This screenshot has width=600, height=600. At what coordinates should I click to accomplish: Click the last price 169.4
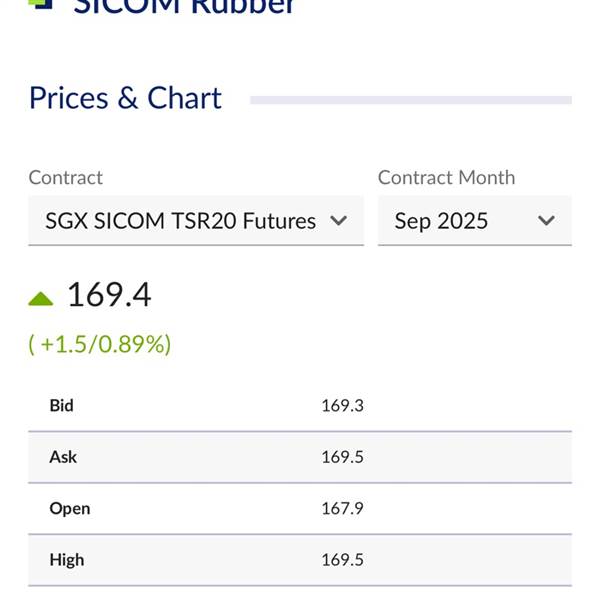pyautogui.click(x=109, y=295)
